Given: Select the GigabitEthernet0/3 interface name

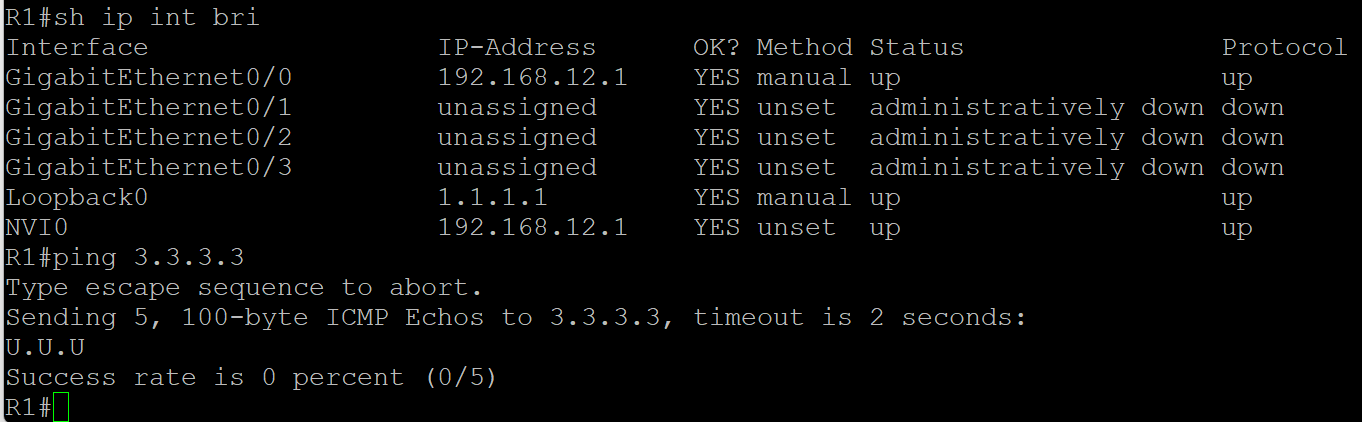Looking at the screenshot, I should [x=149, y=168].
